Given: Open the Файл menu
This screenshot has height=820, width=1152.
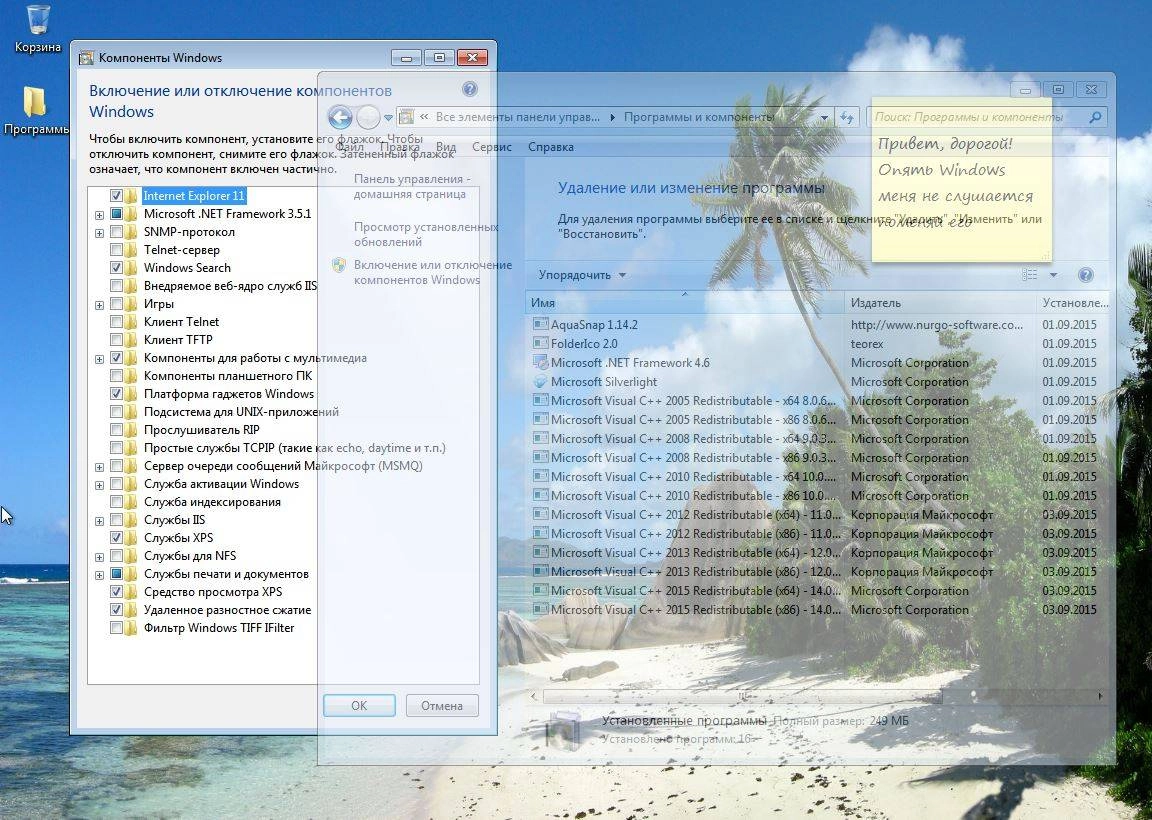Looking at the screenshot, I should pyautogui.click(x=350, y=147).
